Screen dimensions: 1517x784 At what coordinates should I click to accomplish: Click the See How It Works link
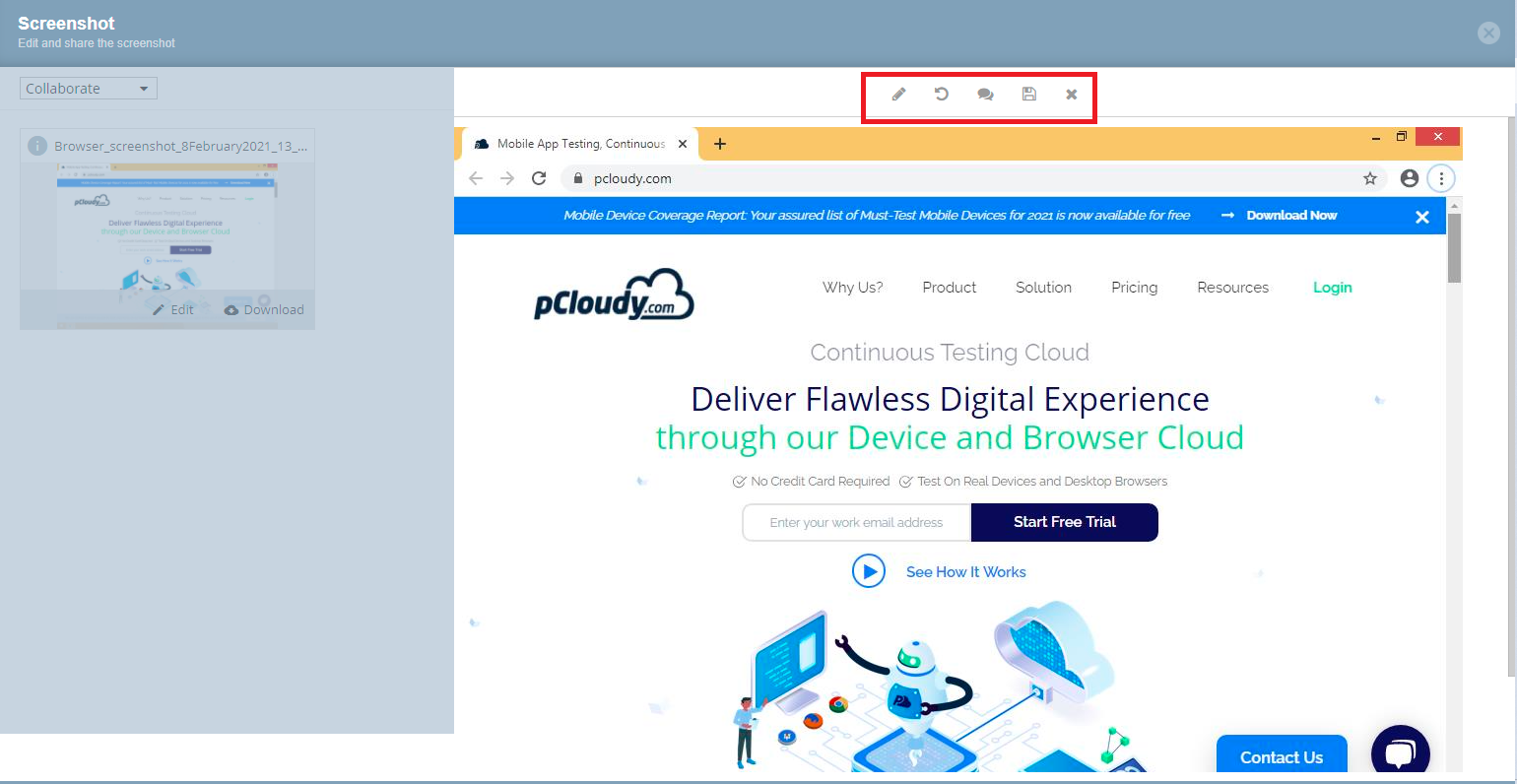(966, 572)
